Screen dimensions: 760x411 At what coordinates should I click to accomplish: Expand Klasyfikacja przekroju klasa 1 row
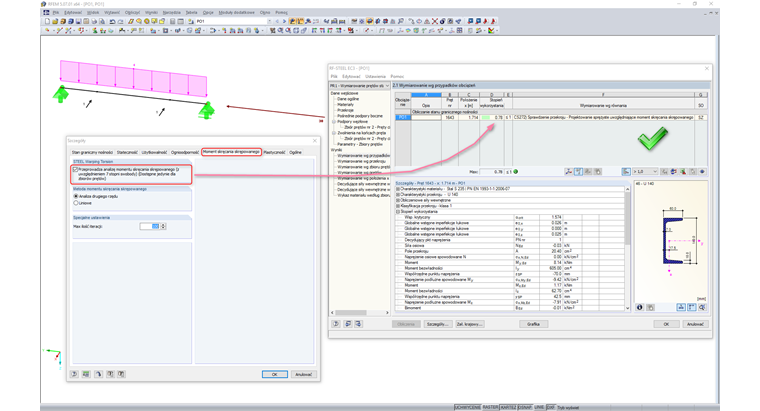coord(398,206)
